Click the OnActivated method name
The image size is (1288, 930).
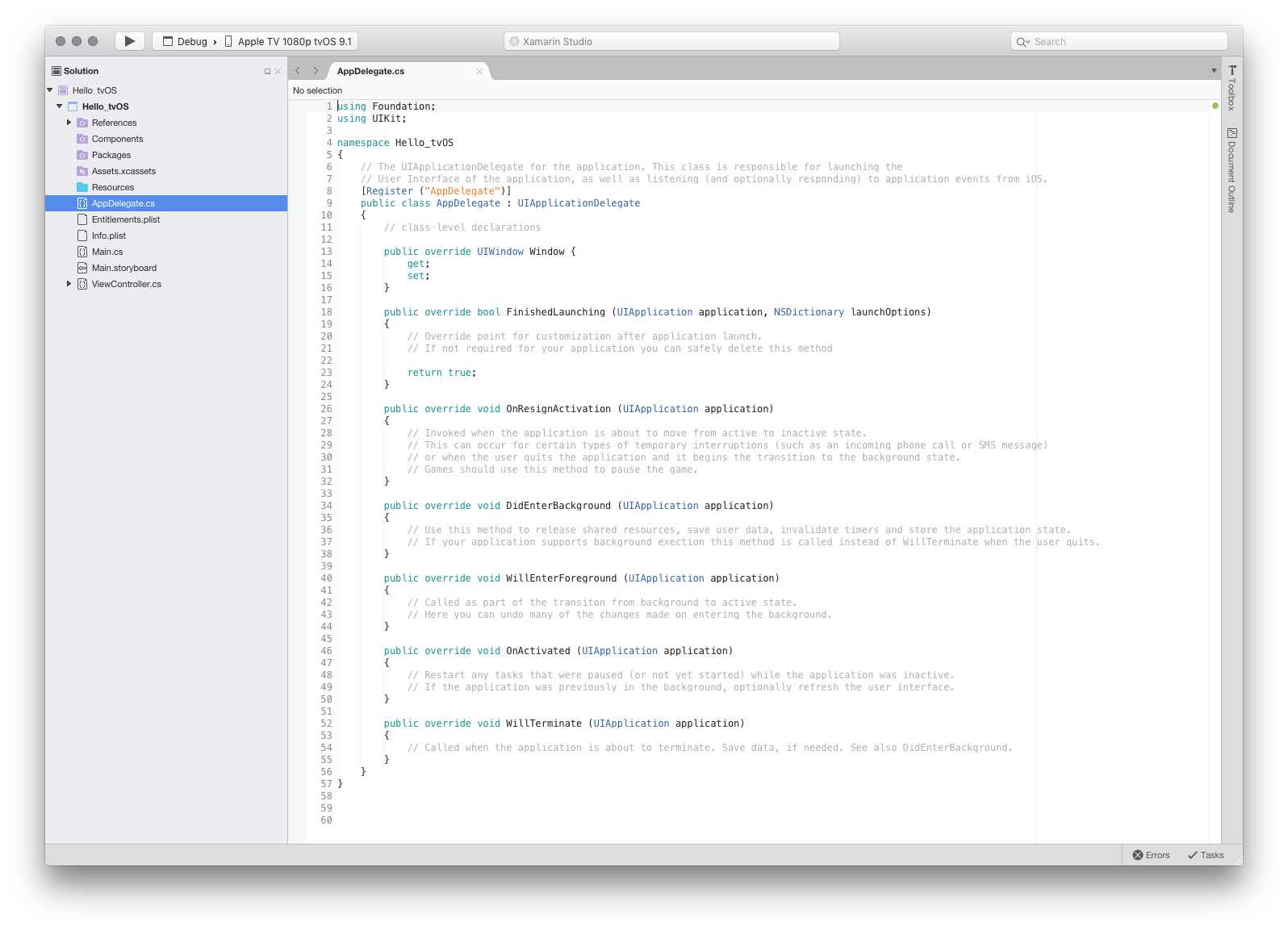pos(538,651)
